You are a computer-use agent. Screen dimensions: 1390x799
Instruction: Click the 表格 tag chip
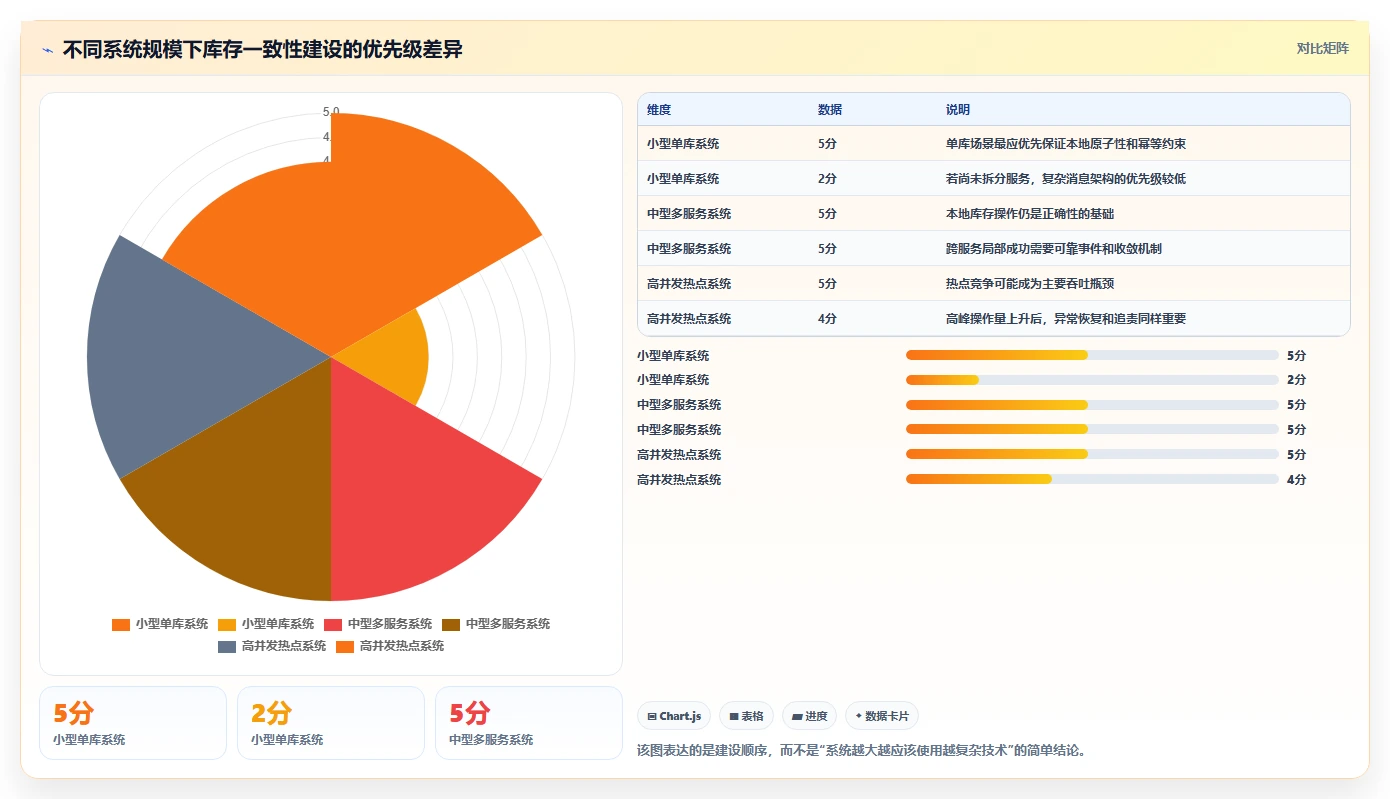pyautogui.click(x=746, y=716)
